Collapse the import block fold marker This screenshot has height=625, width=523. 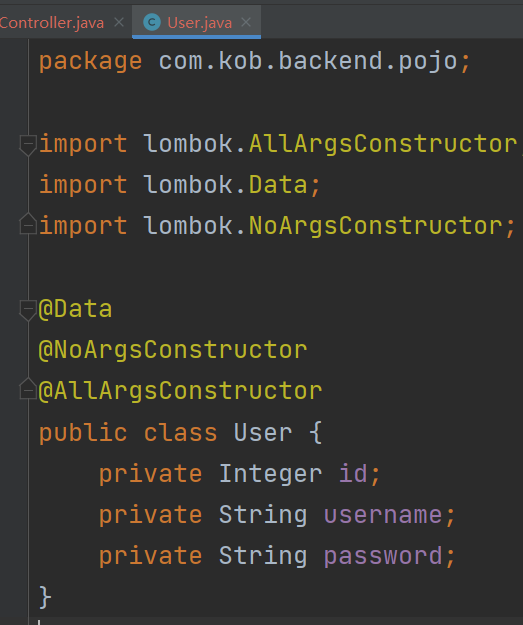28,144
